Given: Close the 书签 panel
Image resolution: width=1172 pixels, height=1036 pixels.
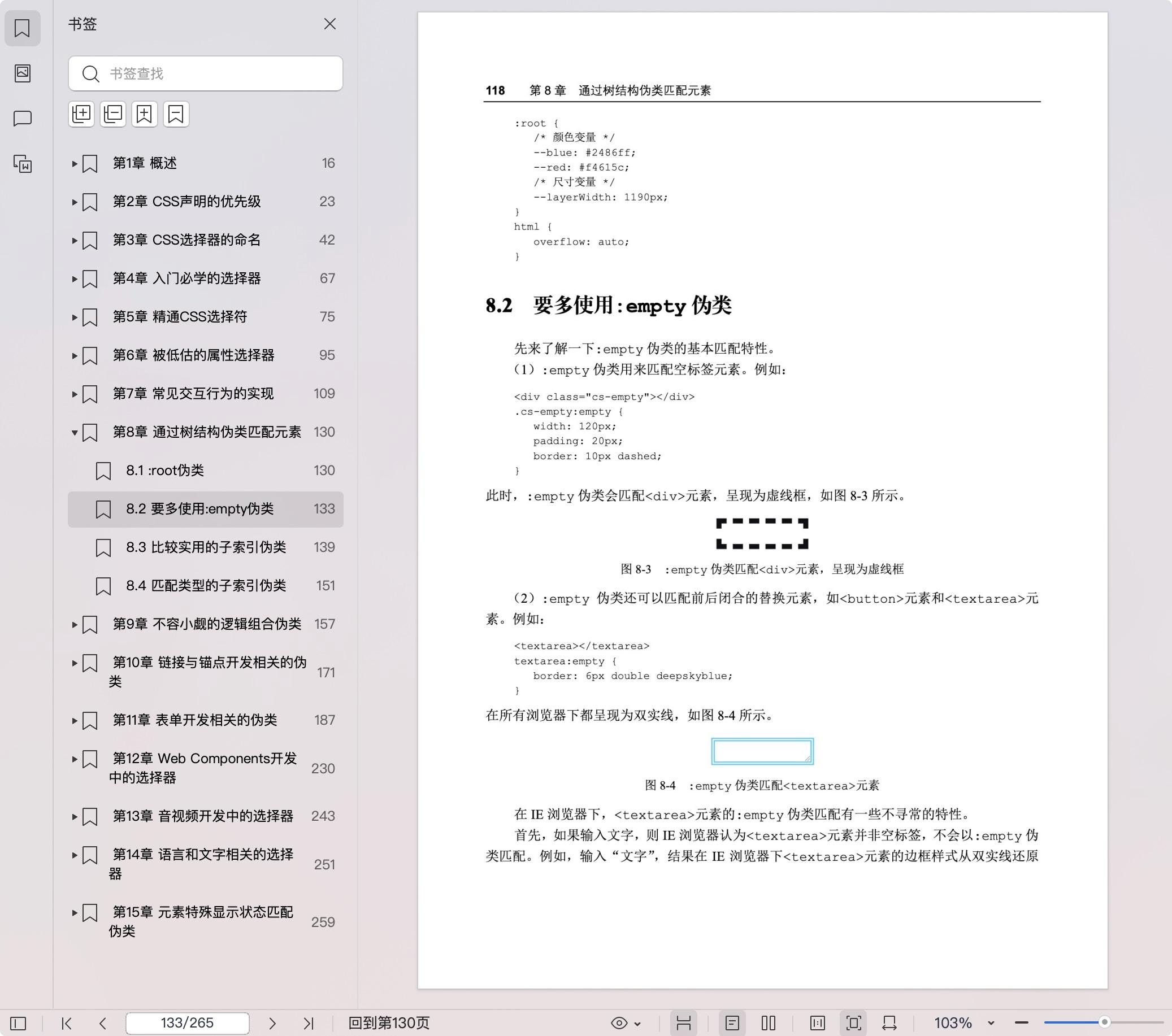Looking at the screenshot, I should [x=329, y=24].
